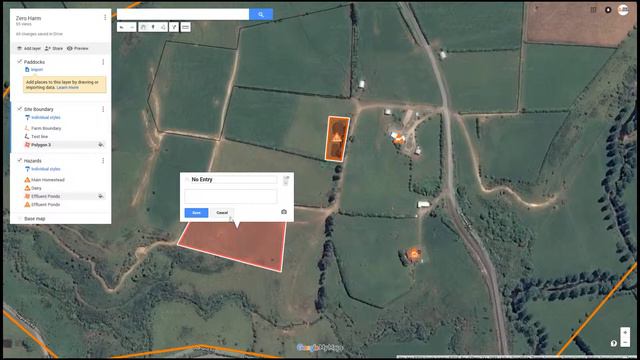Click the description text area in popup
The width and height of the screenshot is (640, 360).
(x=231, y=196)
